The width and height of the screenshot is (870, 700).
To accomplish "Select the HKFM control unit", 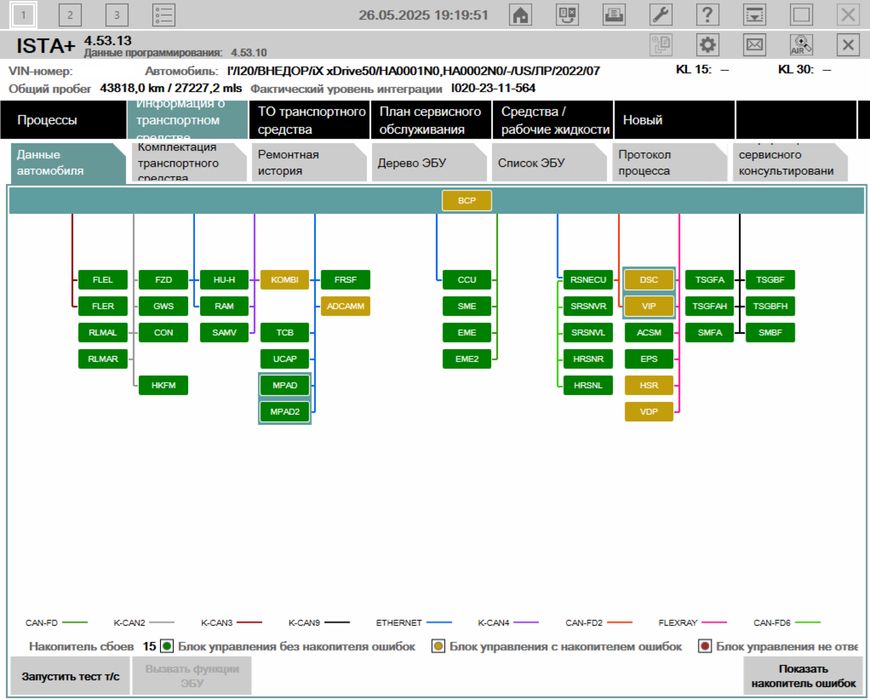I will tap(163, 385).
